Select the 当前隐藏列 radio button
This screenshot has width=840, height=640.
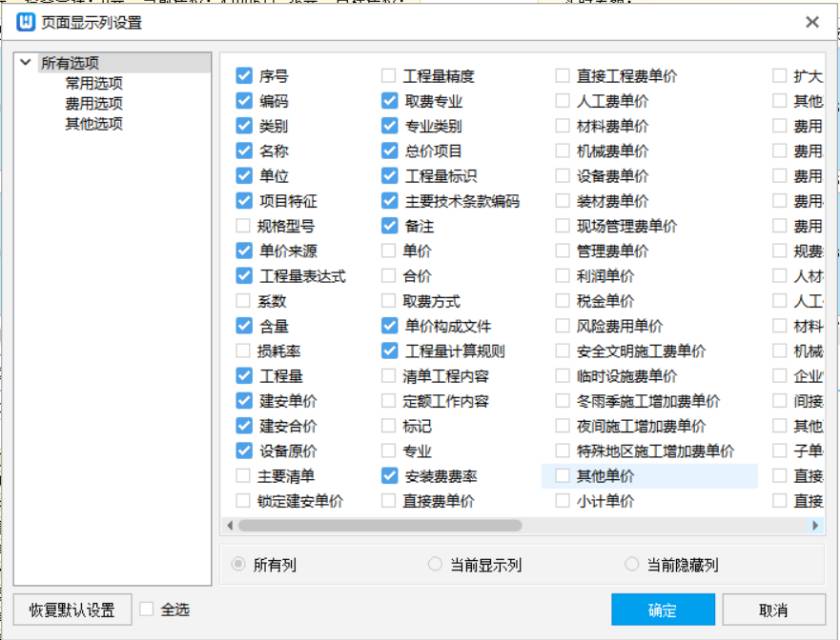coord(632,564)
